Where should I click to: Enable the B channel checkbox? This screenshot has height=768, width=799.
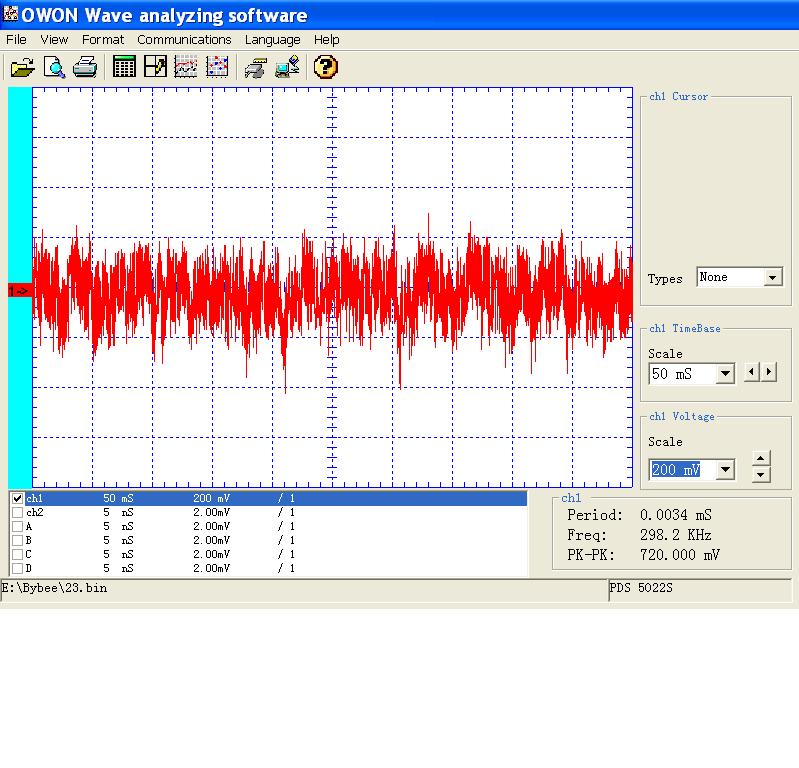(x=17, y=540)
